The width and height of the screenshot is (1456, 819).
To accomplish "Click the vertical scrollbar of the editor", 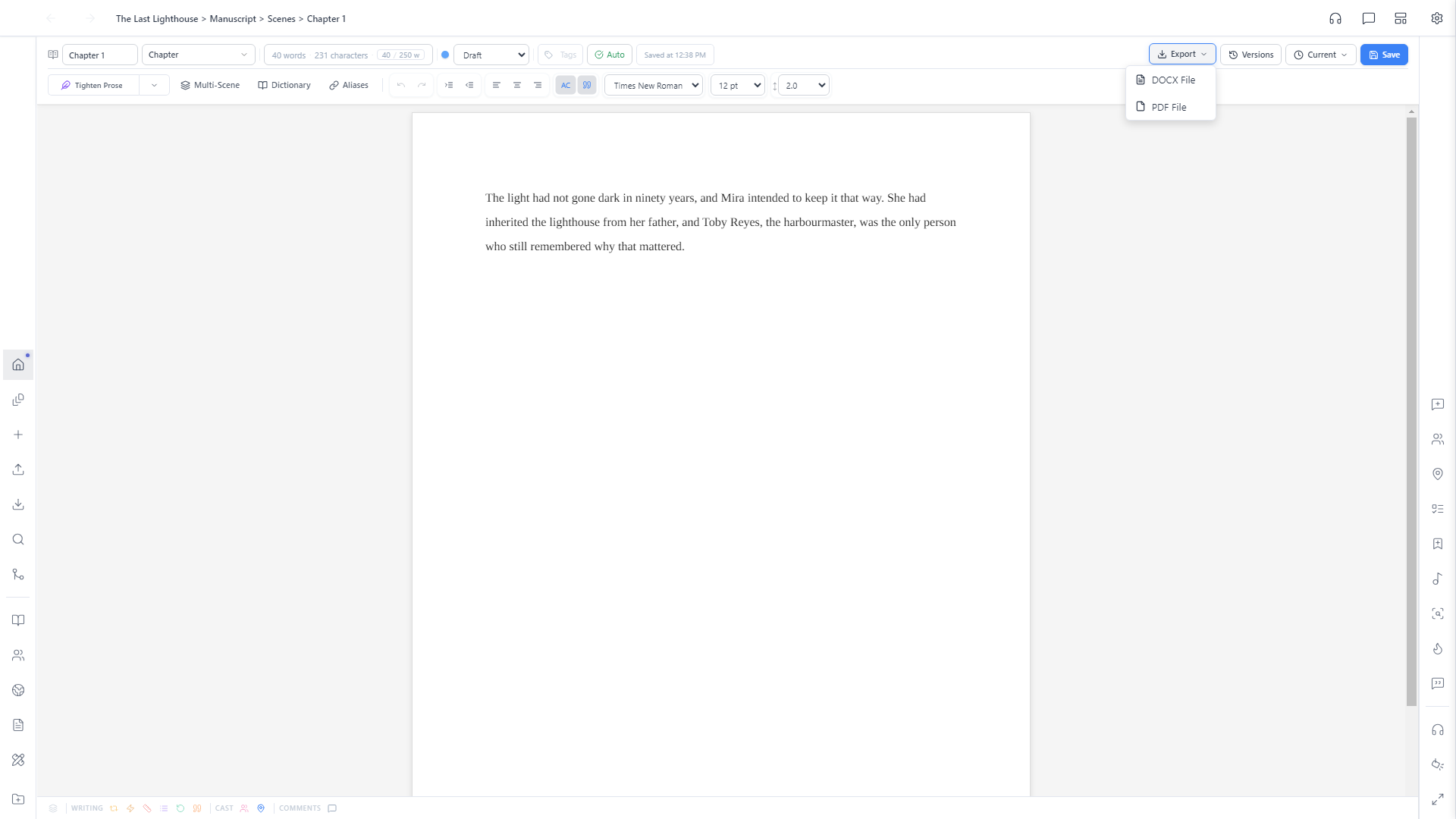I will click(1411, 411).
